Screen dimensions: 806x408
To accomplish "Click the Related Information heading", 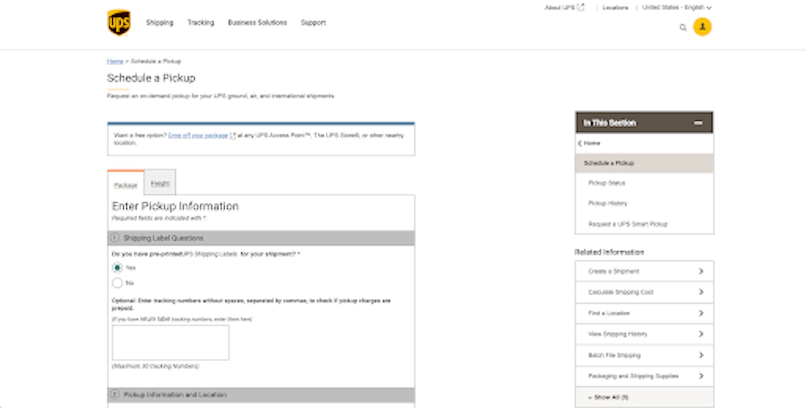I will (609, 252).
